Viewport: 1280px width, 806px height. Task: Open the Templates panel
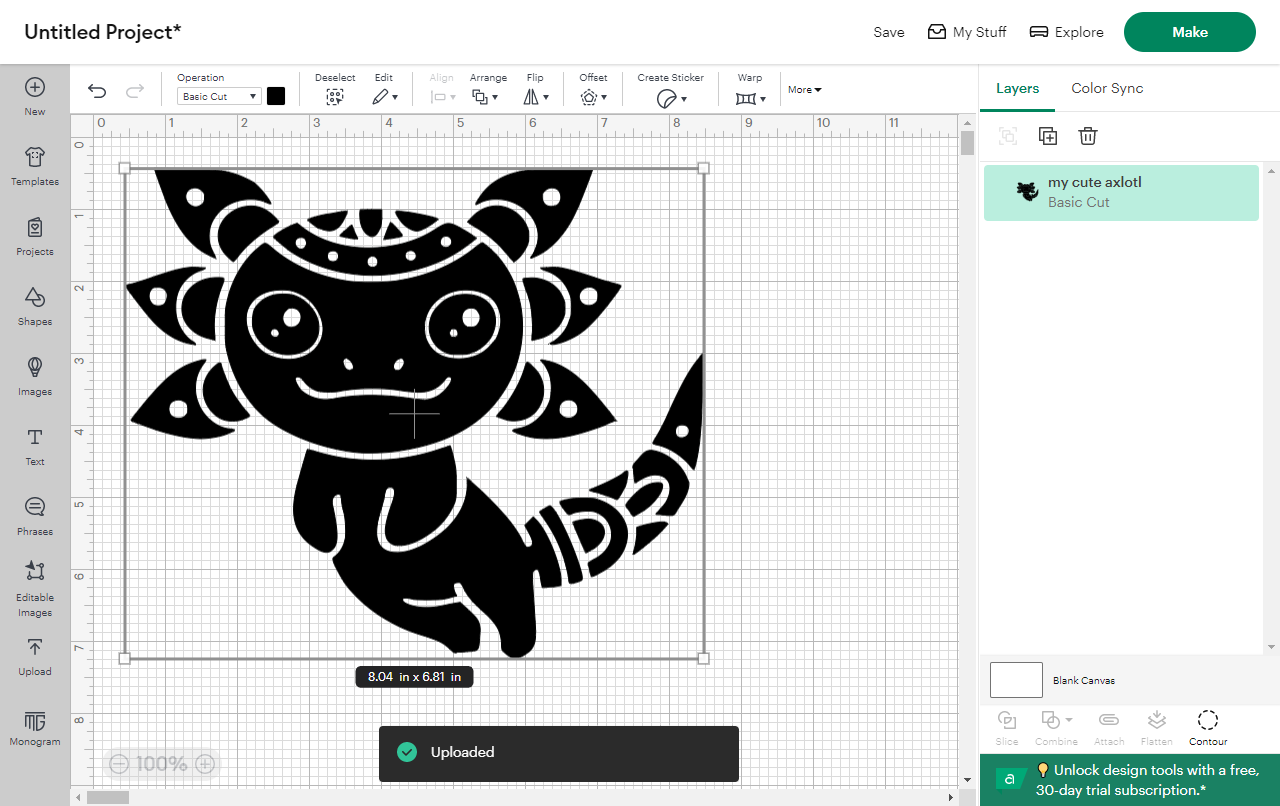[35, 165]
